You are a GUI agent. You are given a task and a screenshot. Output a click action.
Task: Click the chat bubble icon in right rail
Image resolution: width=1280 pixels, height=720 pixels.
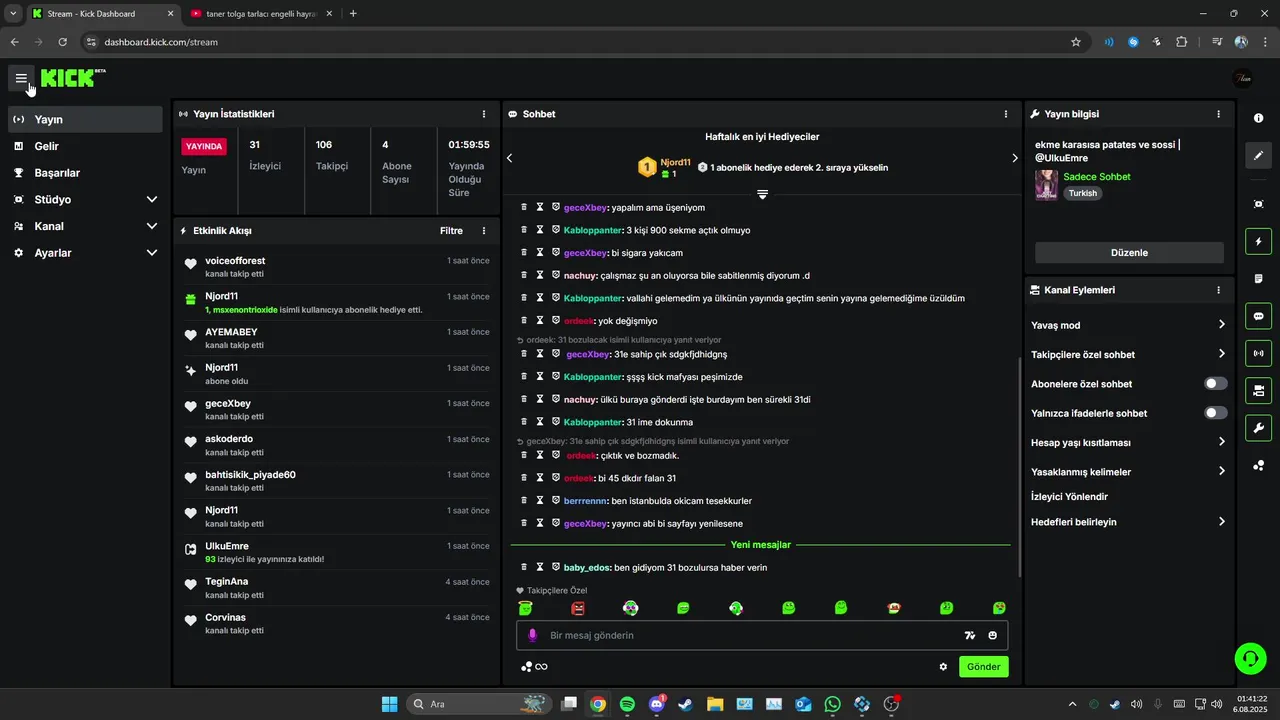point(1258,316)
